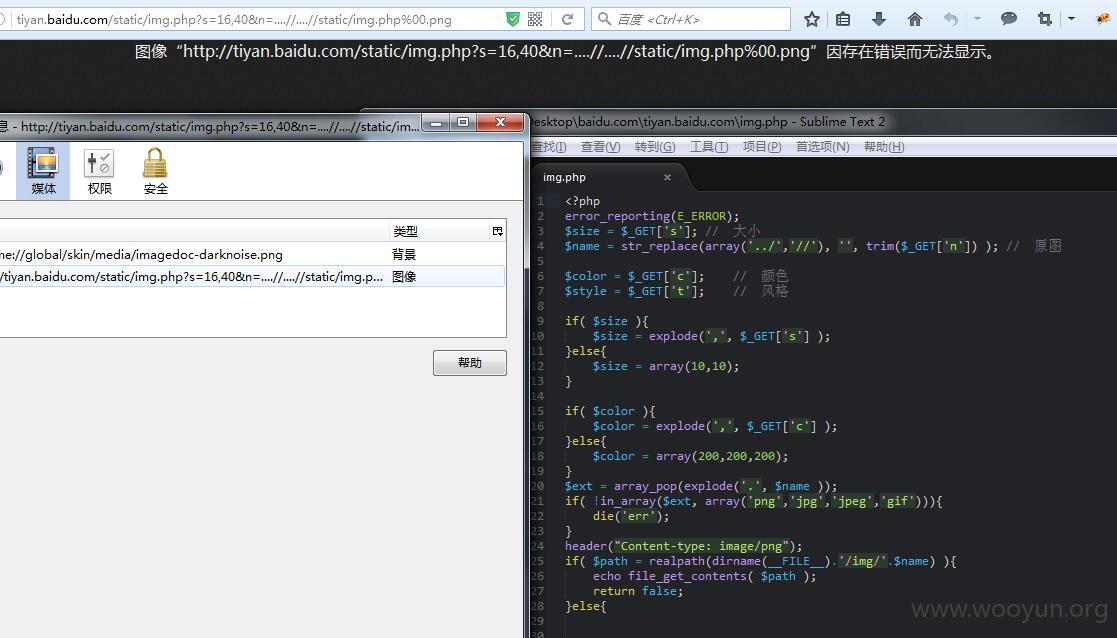Click the error_reporting(E_ERROR) code line
This screenshot has height=638, width=1117.
click(x=652, y=216)
